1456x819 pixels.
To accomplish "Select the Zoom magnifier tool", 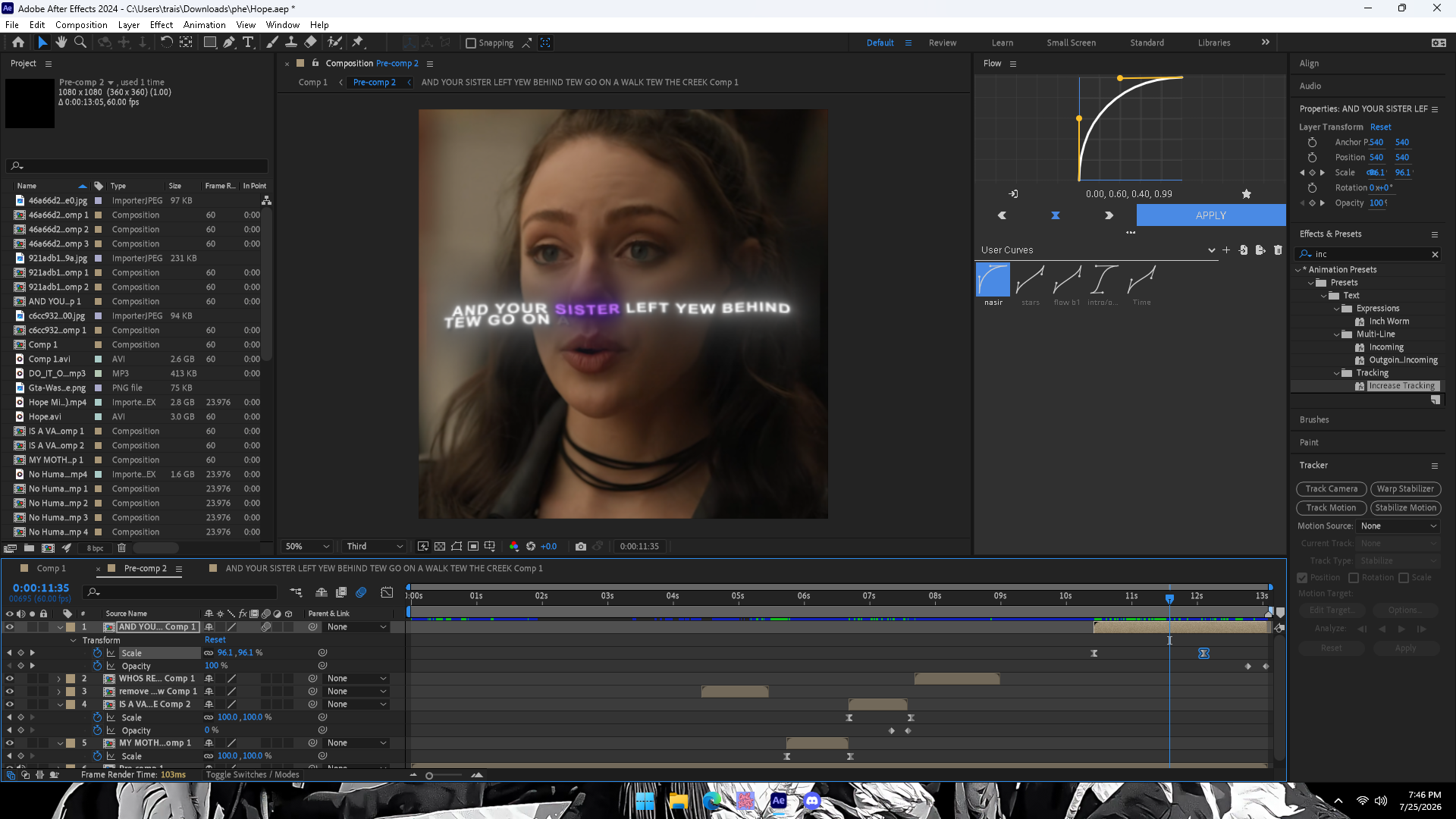I will click(x=80, y=42).
